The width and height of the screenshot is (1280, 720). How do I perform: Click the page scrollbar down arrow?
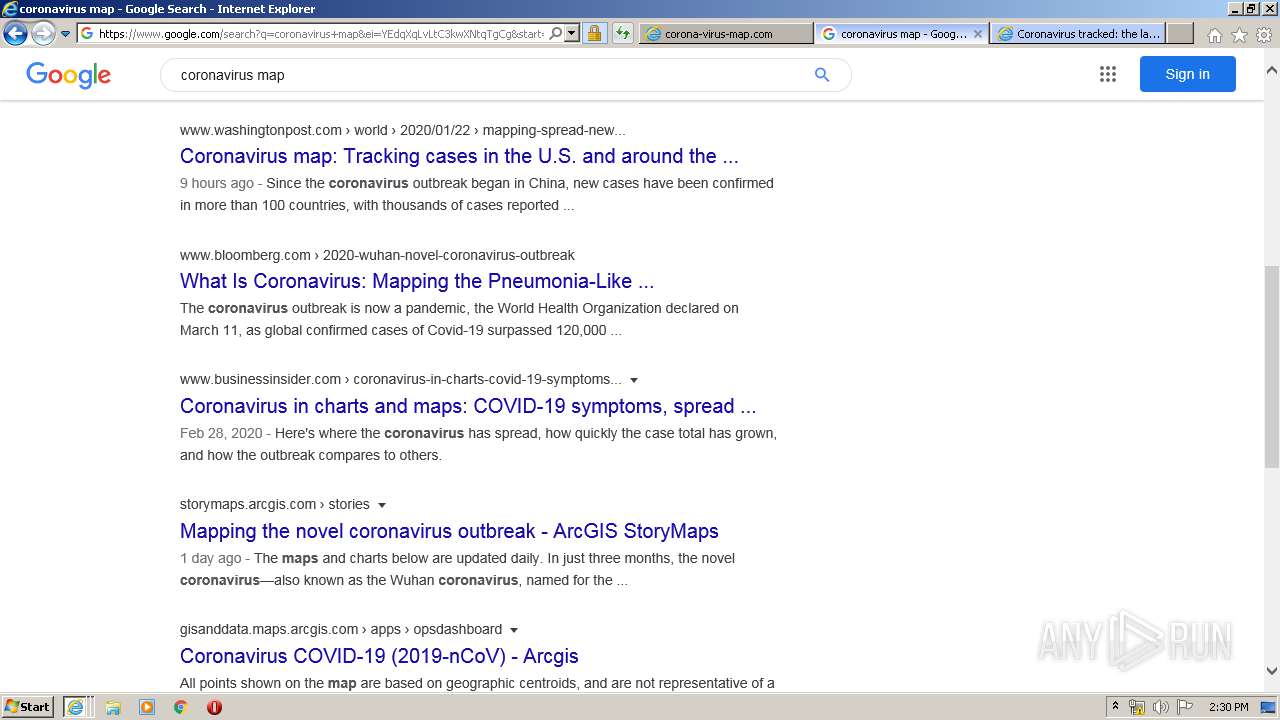(x=1271, y=671)
